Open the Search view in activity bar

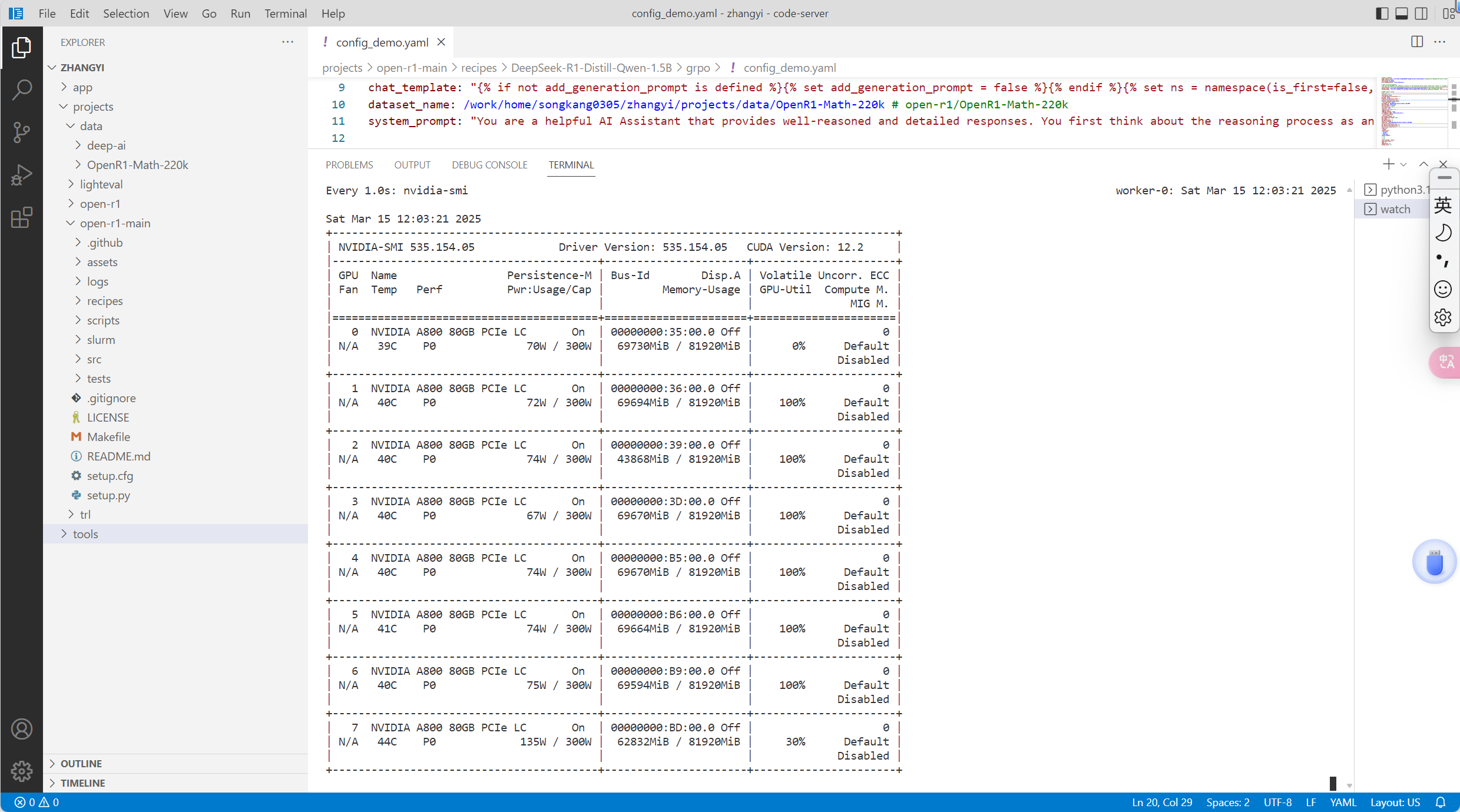[x=22, y=90]
